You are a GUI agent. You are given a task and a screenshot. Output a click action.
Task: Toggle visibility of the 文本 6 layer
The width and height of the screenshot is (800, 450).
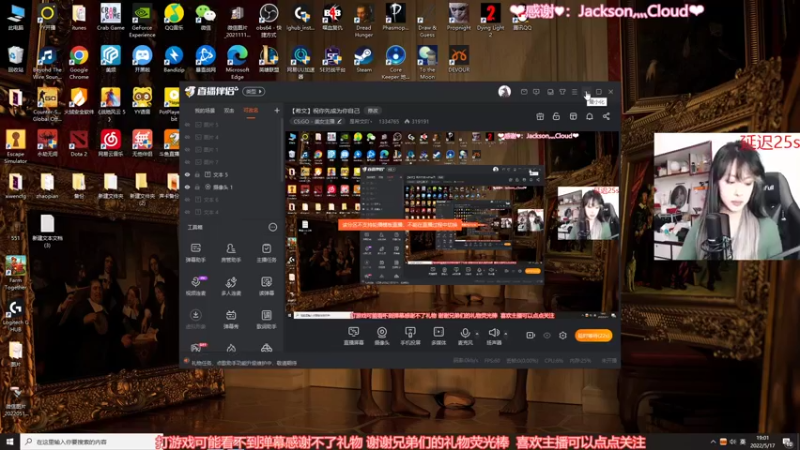click(x=187, y=199)
